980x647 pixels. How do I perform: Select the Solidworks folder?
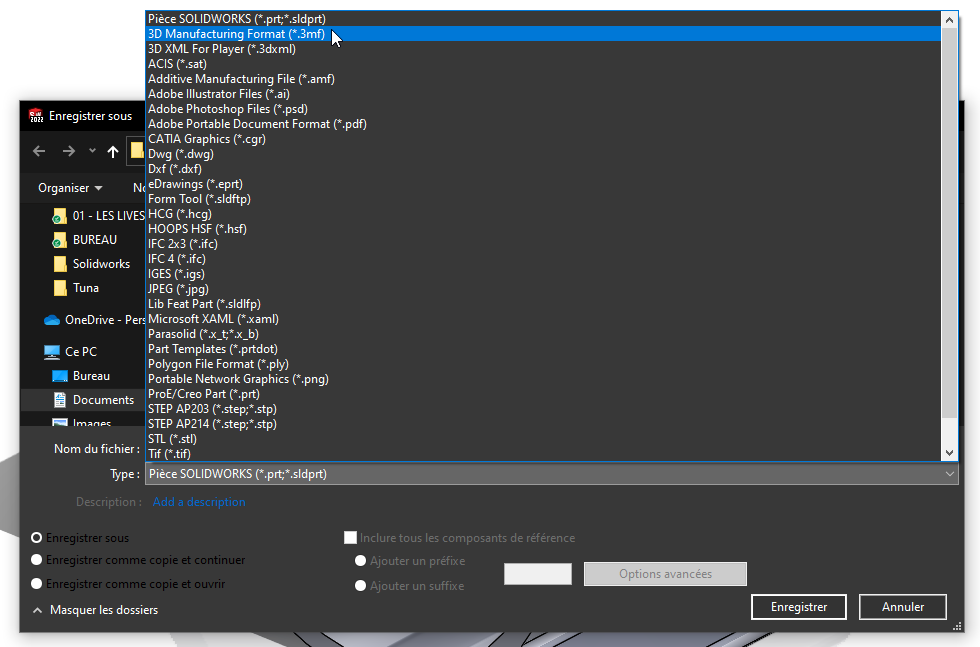pos(92,264)
